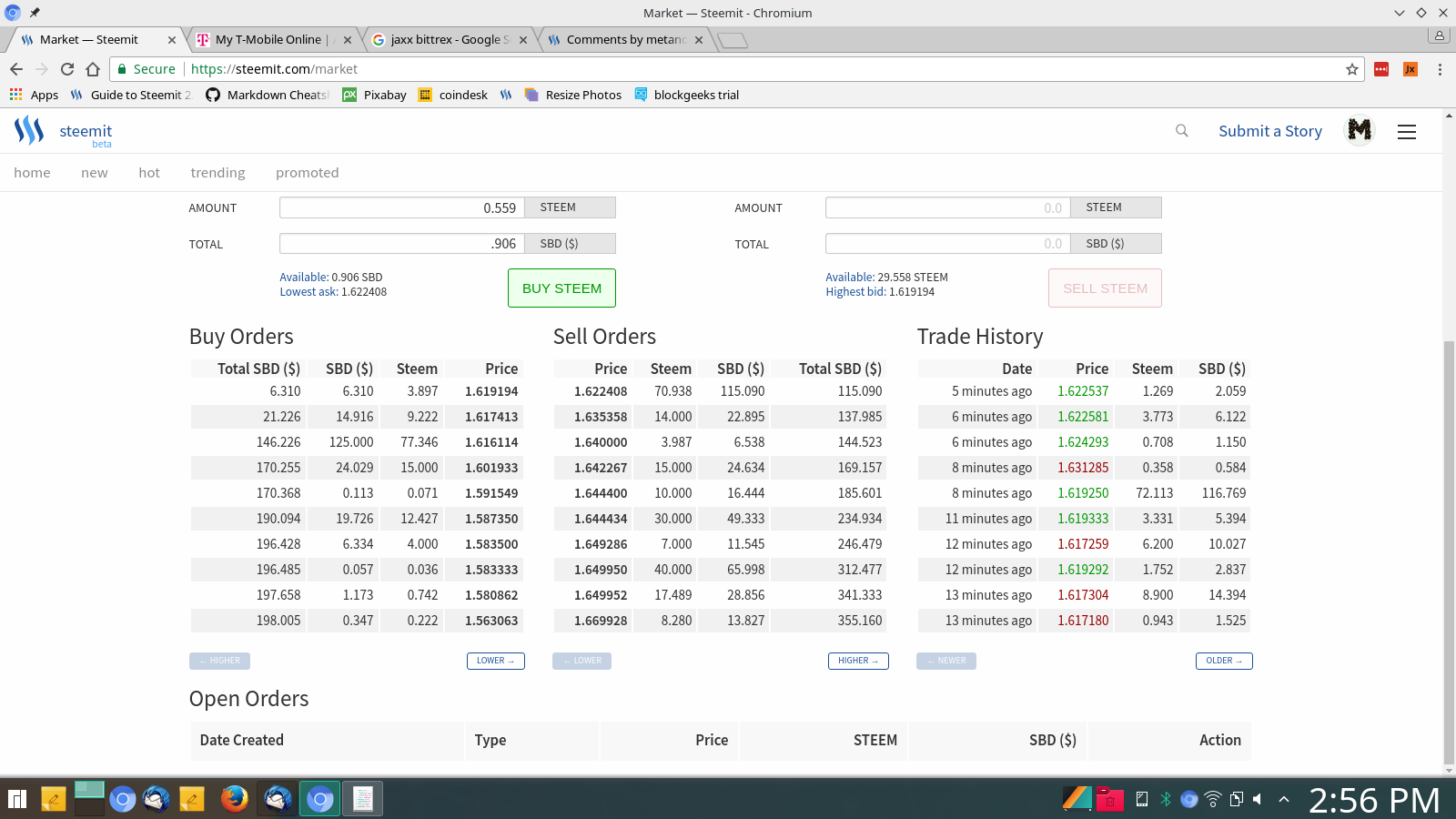Go back with the browser back arrow
This screenshot has width=1456, height=819.
16,69
